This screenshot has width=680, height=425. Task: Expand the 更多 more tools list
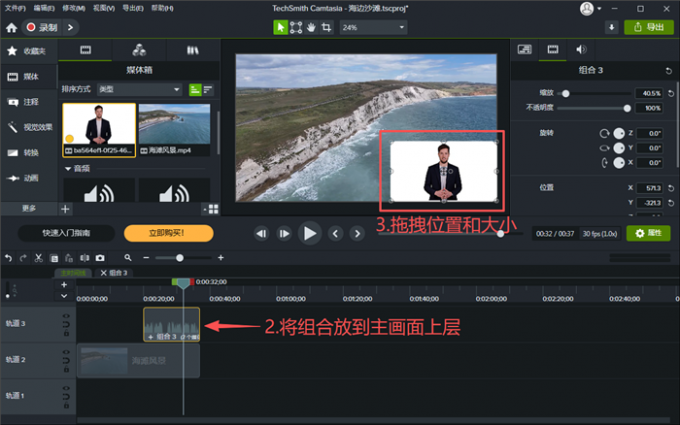point(29,209)
